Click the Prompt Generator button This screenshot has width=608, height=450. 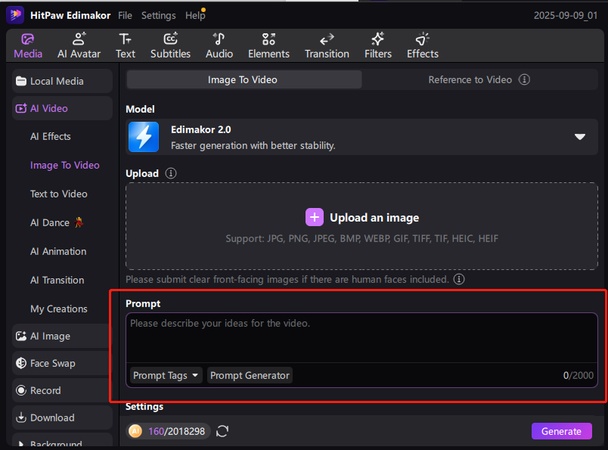click(250, 375)
